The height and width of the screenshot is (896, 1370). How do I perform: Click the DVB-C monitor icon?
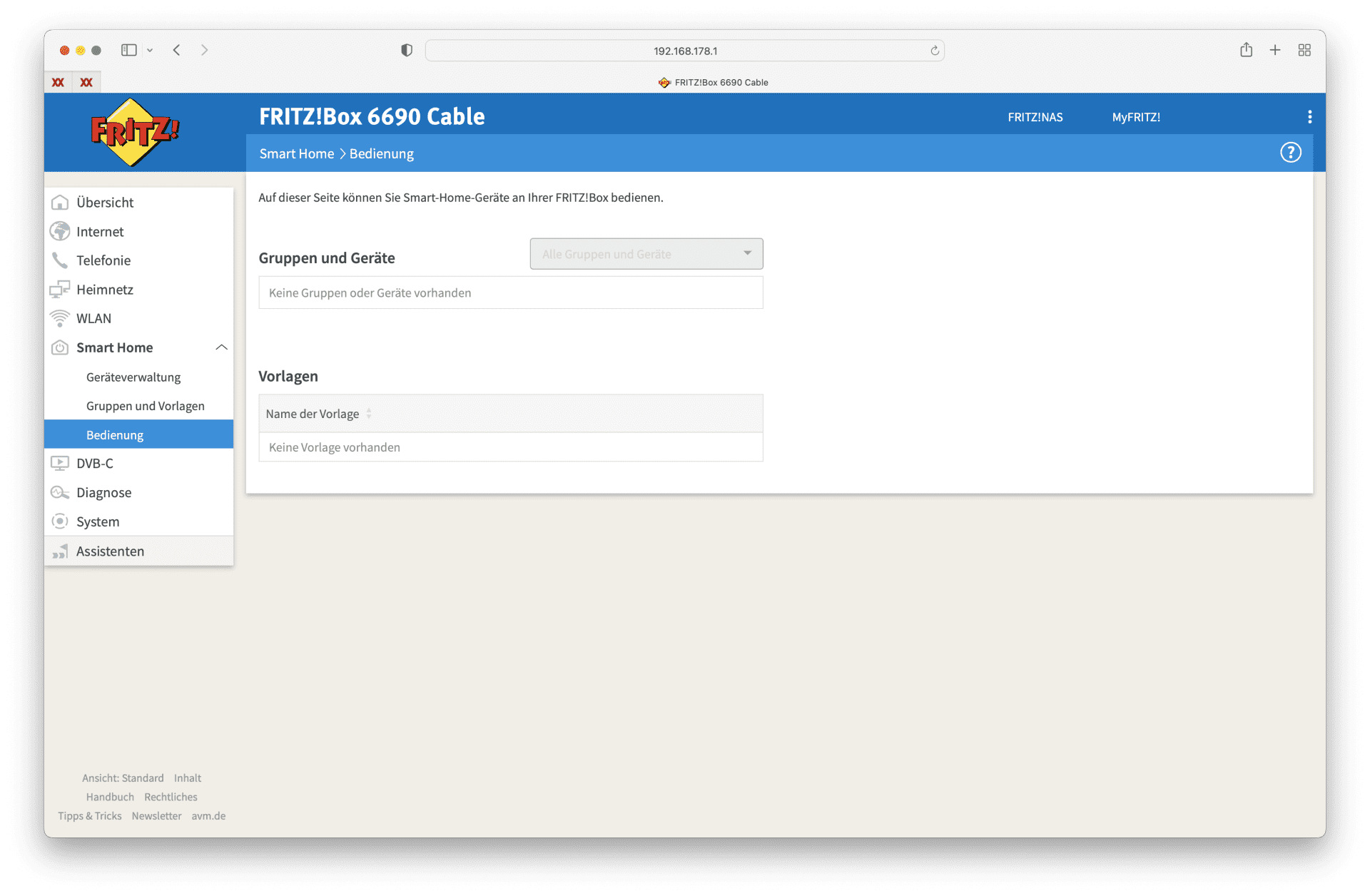60,463
